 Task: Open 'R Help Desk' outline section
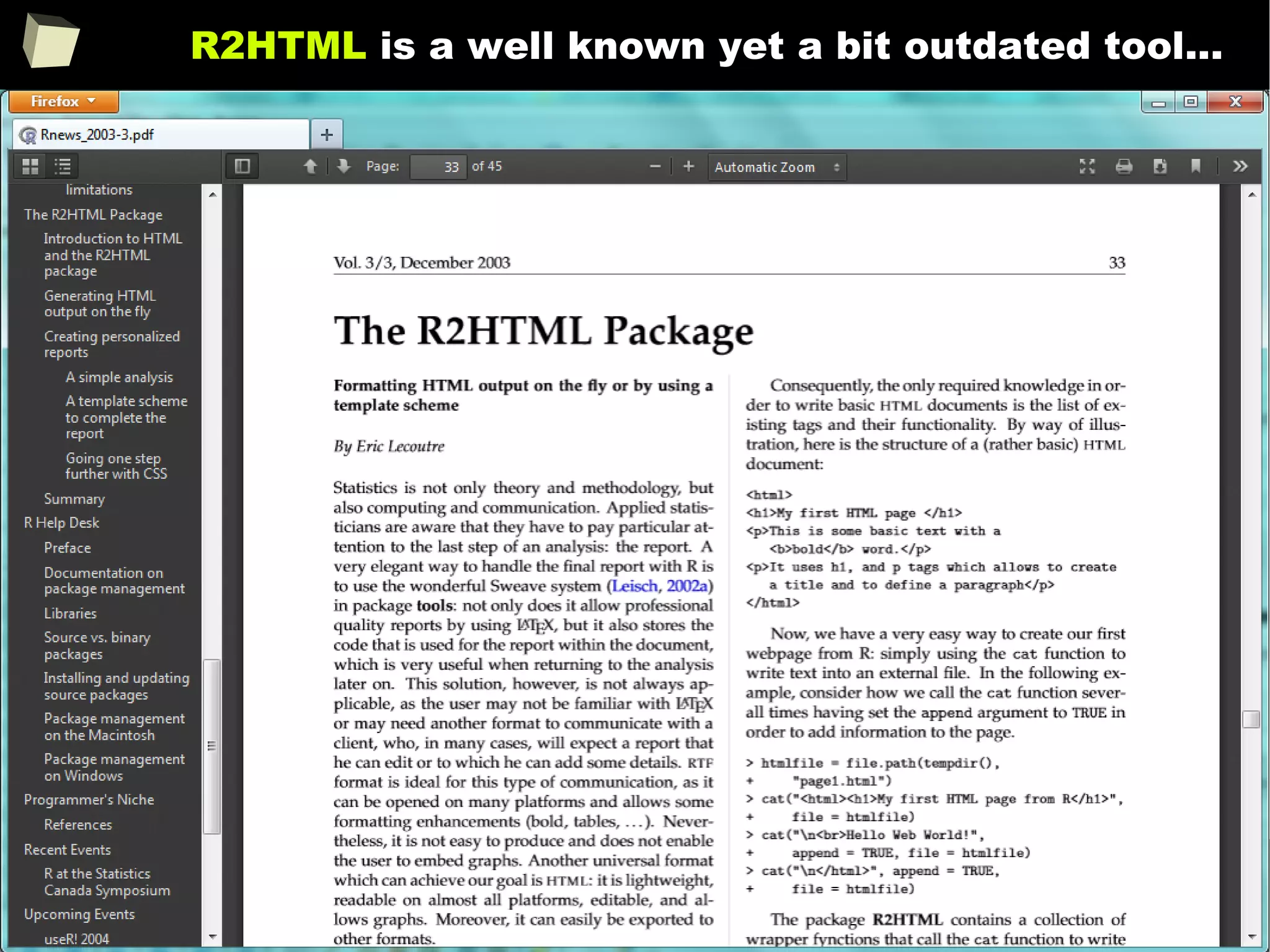tap(61, 523)
